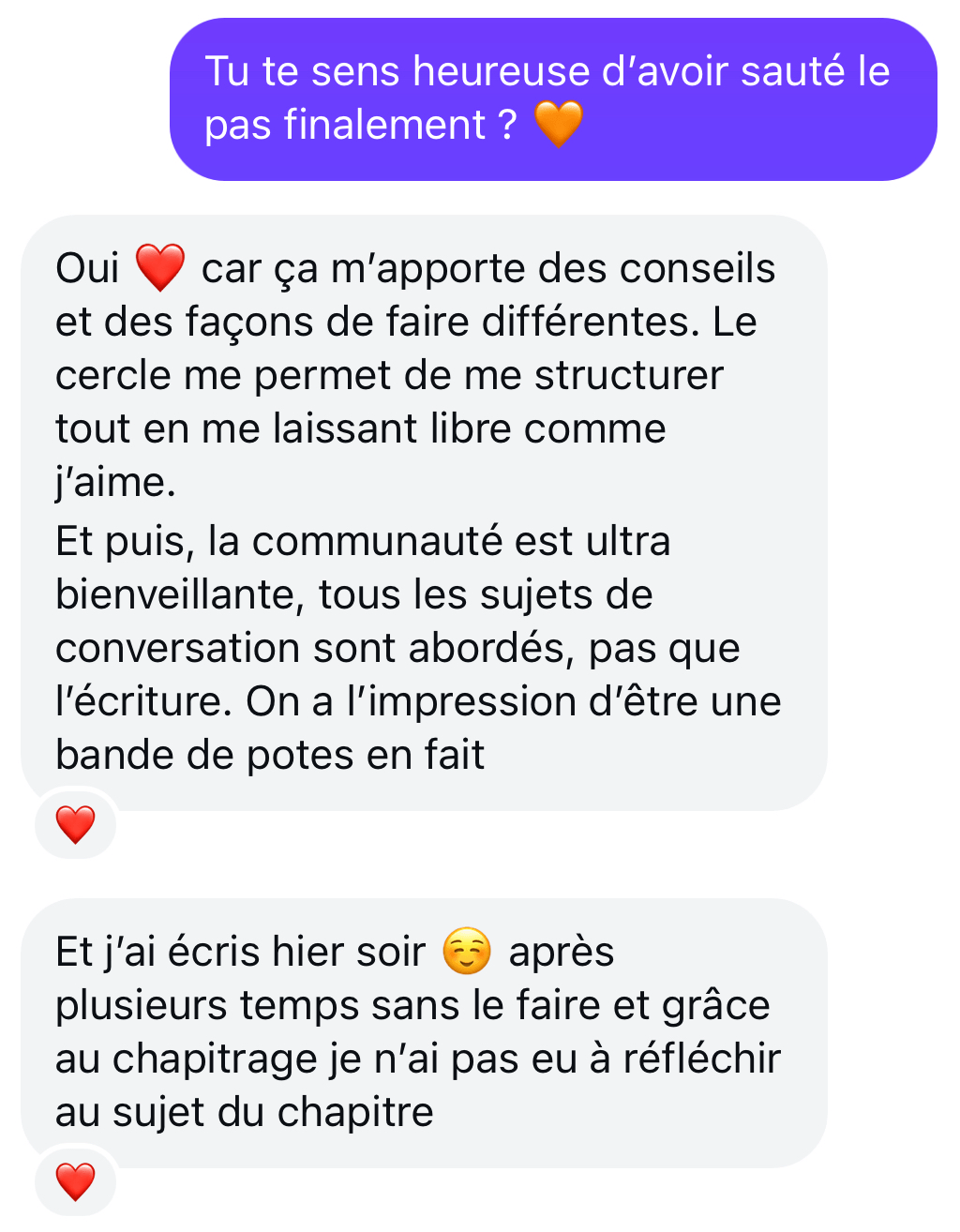Click the text "pas finalement ?" in sent message

click(361, 125)
